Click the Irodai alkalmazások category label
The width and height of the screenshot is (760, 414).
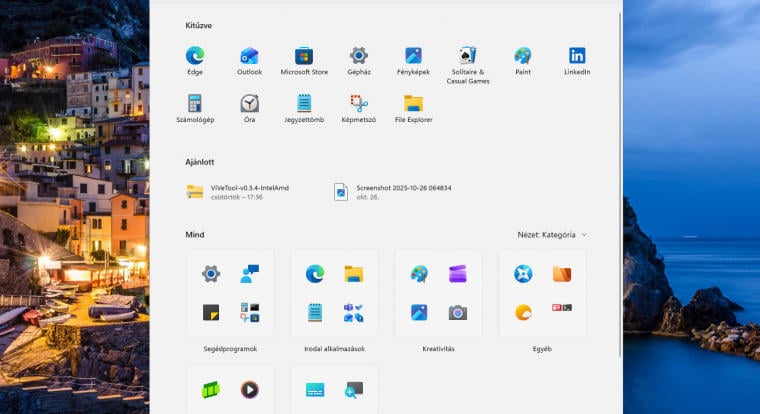[x=334, y=349]
